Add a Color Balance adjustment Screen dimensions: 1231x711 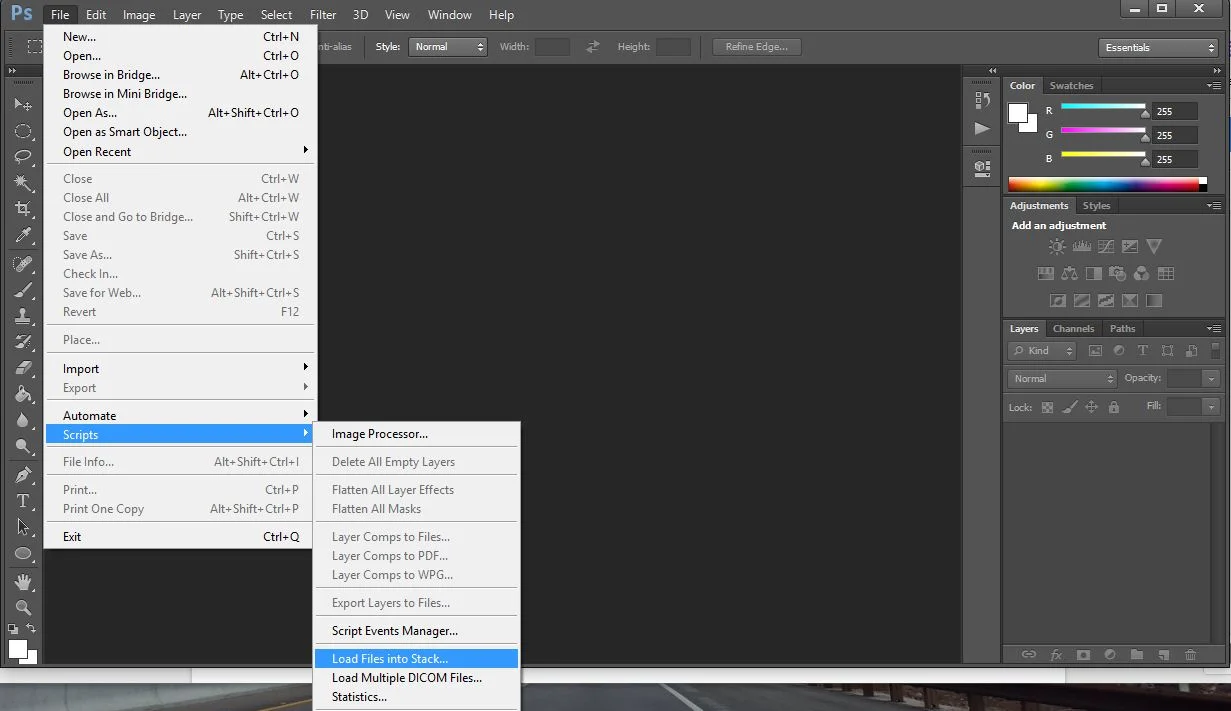(x=1069, y=273)
